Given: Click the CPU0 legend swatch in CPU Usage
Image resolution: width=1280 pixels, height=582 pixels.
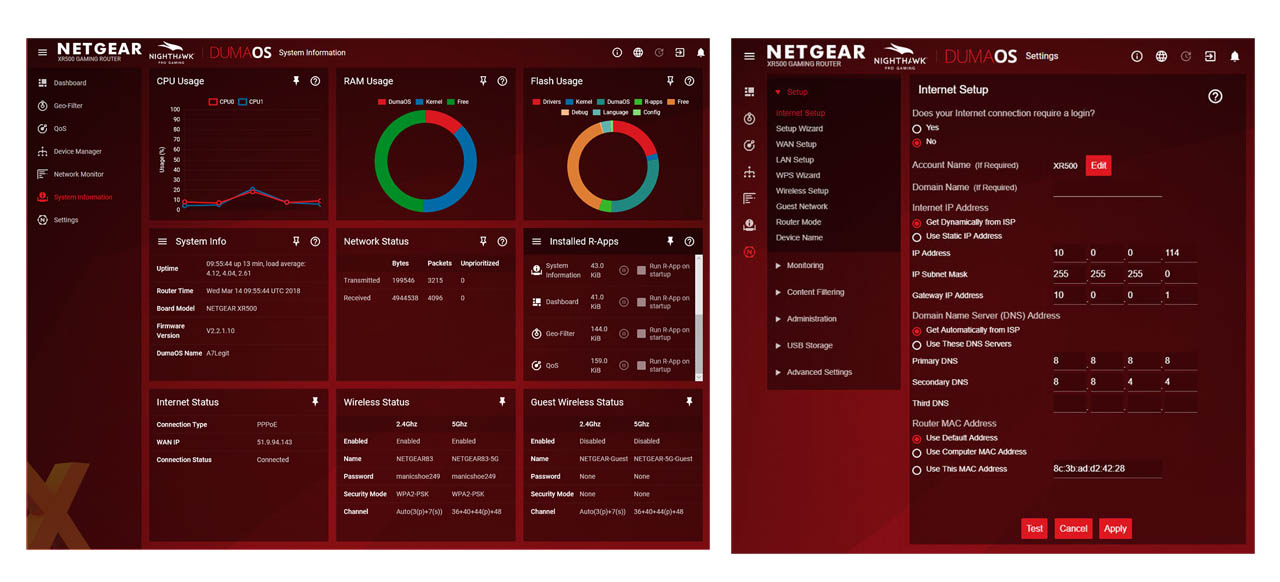Looking at the screenshot, I should point(213,101).
